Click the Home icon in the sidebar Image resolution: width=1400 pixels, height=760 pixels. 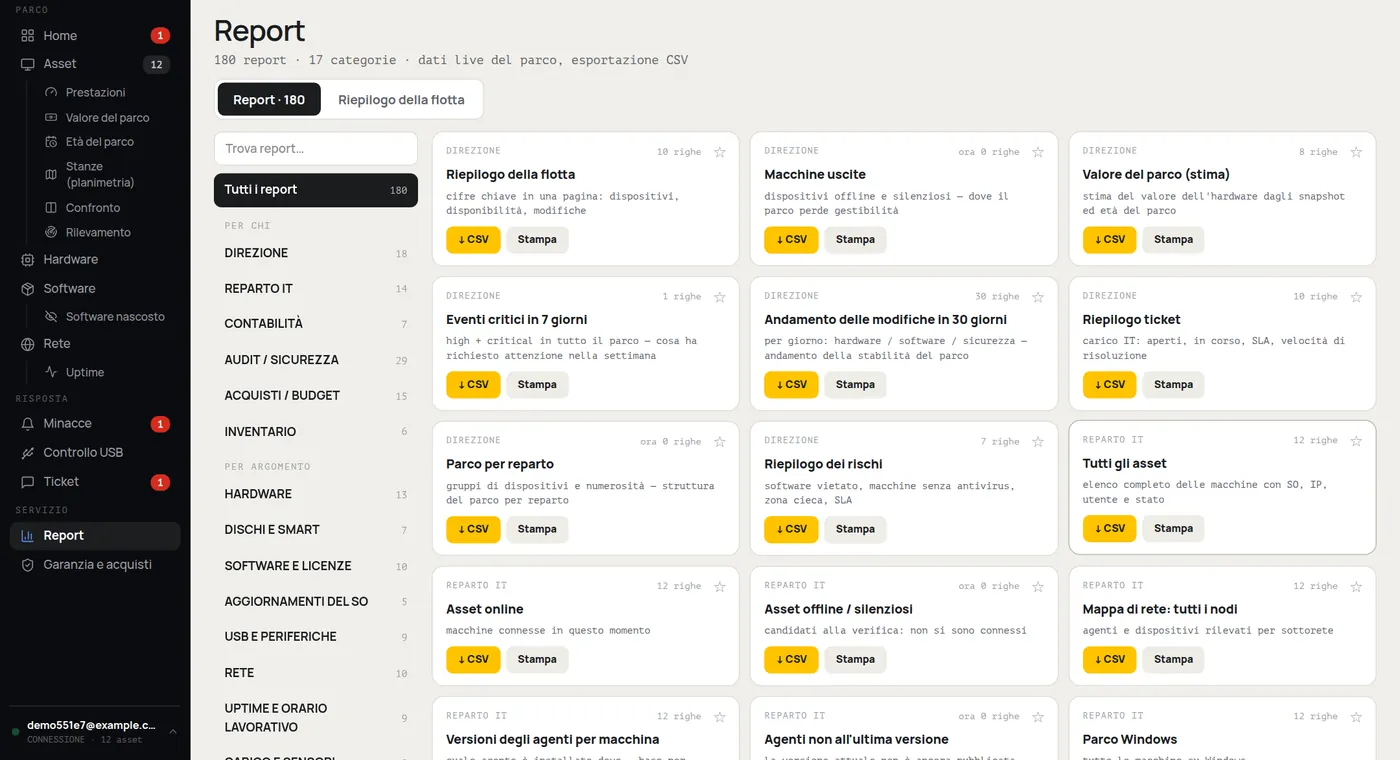coord(27,36)
